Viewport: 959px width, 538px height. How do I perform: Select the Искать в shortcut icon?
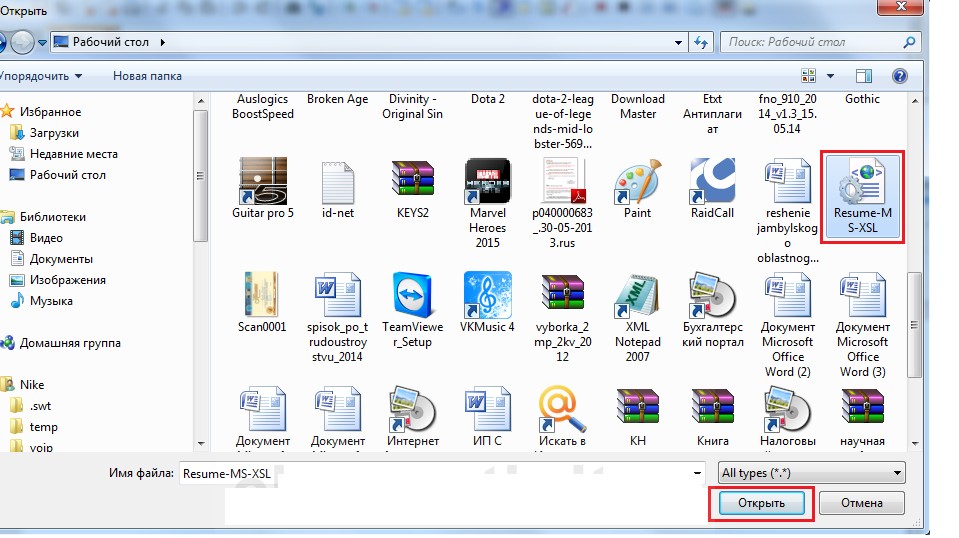tap(563, 408)
